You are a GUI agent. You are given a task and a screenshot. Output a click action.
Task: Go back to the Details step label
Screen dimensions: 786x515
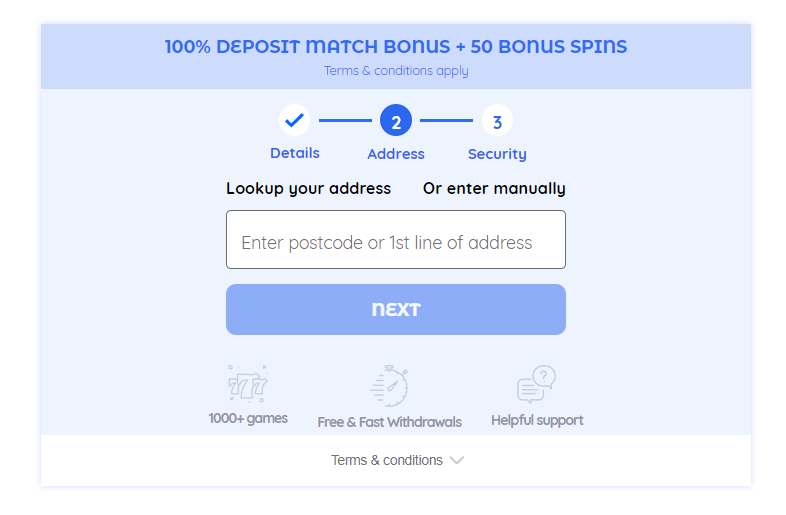(295, 153)
